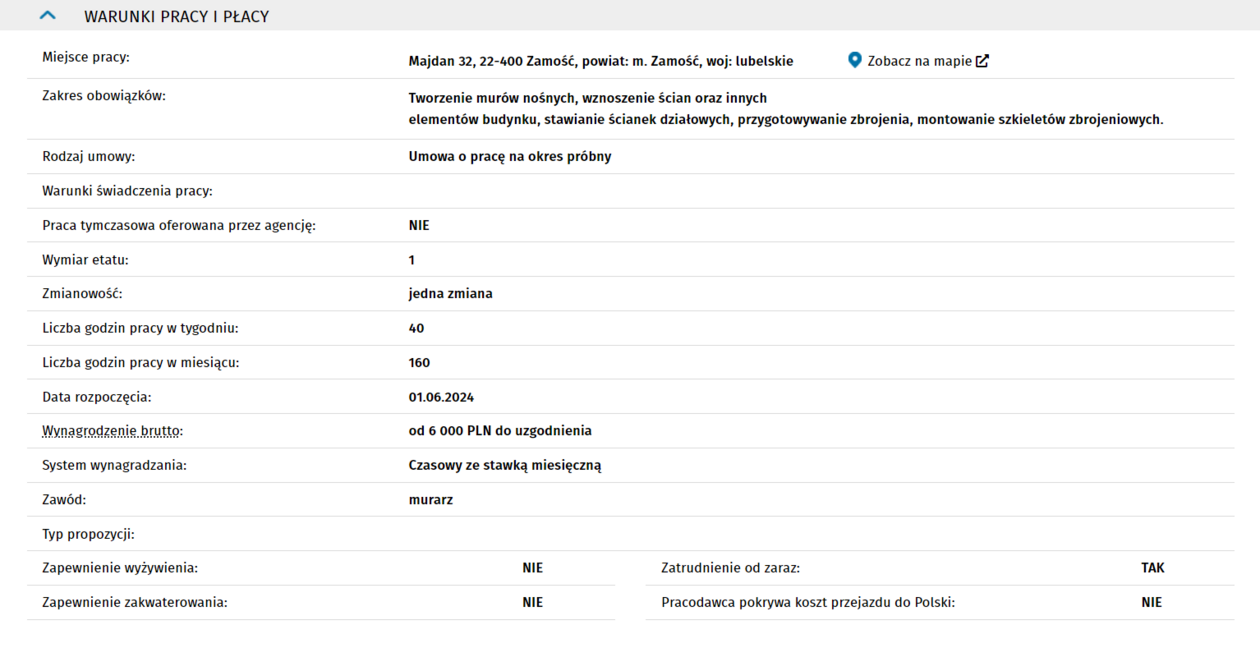The image size is (1260, 648).
Task: Click the jedna zmiana shift value
Action: click(450, 294)
